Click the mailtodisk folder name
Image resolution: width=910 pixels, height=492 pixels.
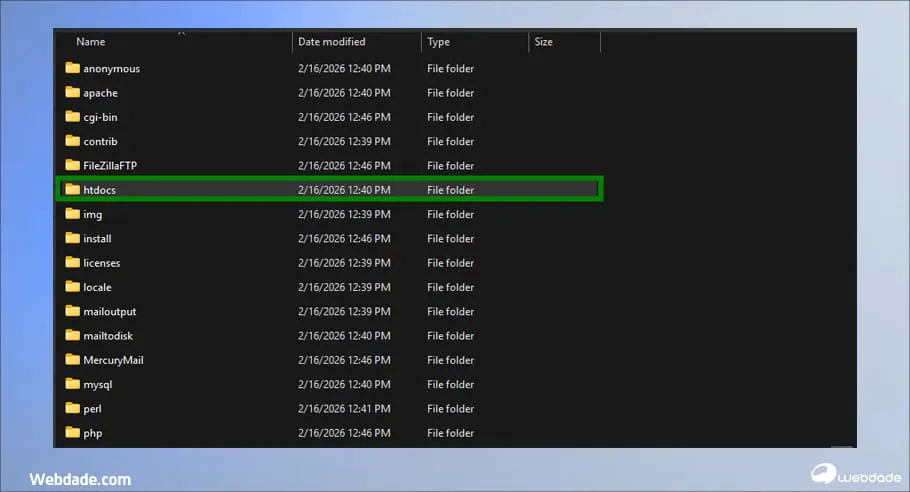tap(108, 336)
